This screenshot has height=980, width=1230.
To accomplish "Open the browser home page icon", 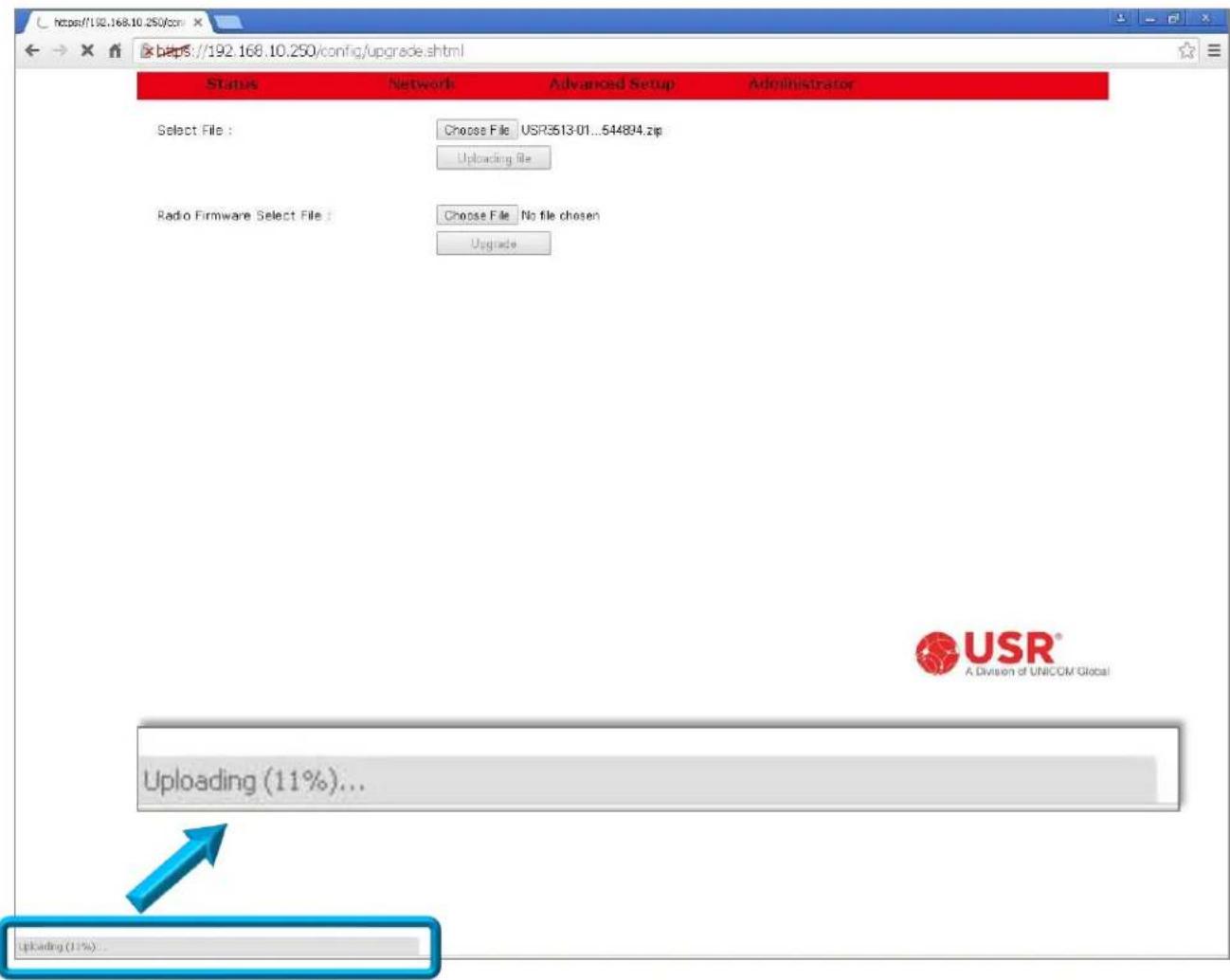I will coord(115,51).
